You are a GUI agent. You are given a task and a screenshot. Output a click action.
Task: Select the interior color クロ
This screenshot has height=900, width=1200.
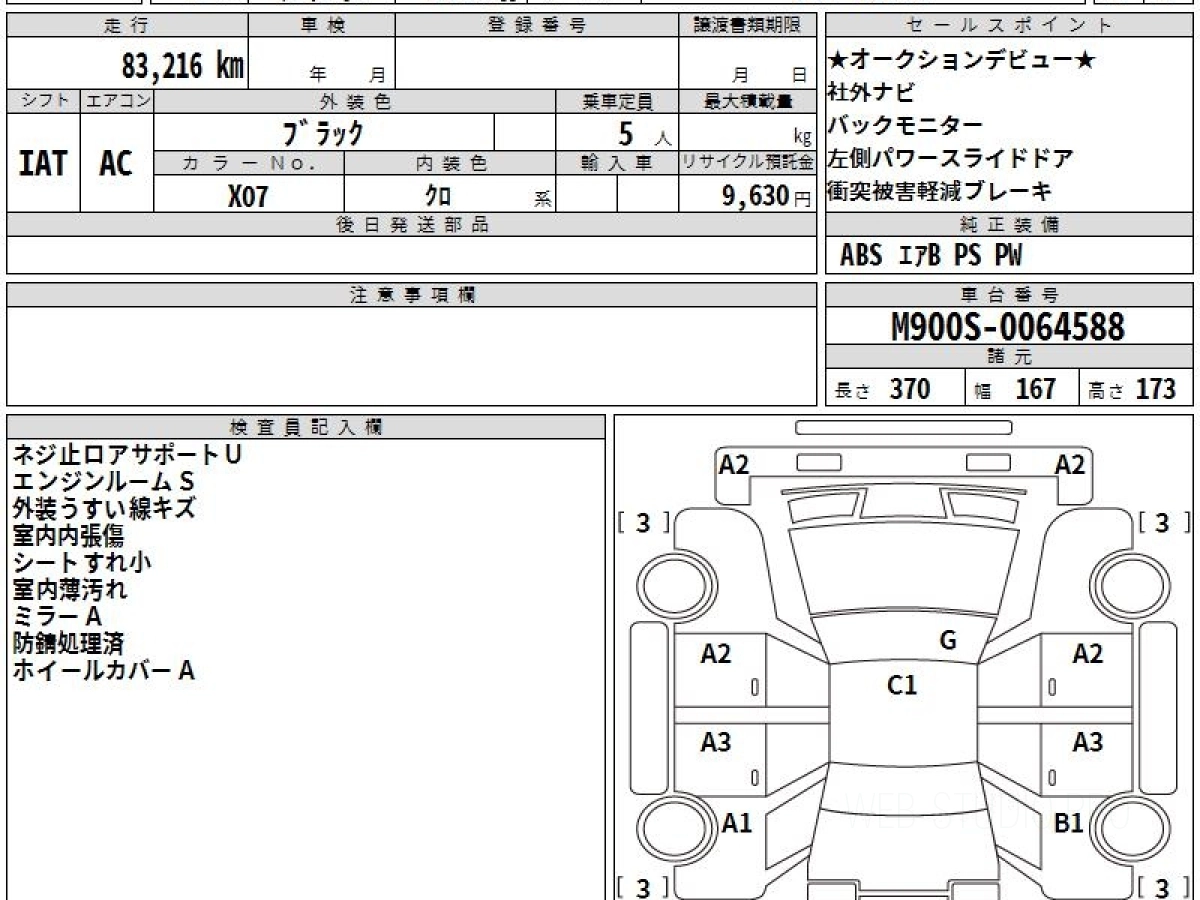(438, 195)
